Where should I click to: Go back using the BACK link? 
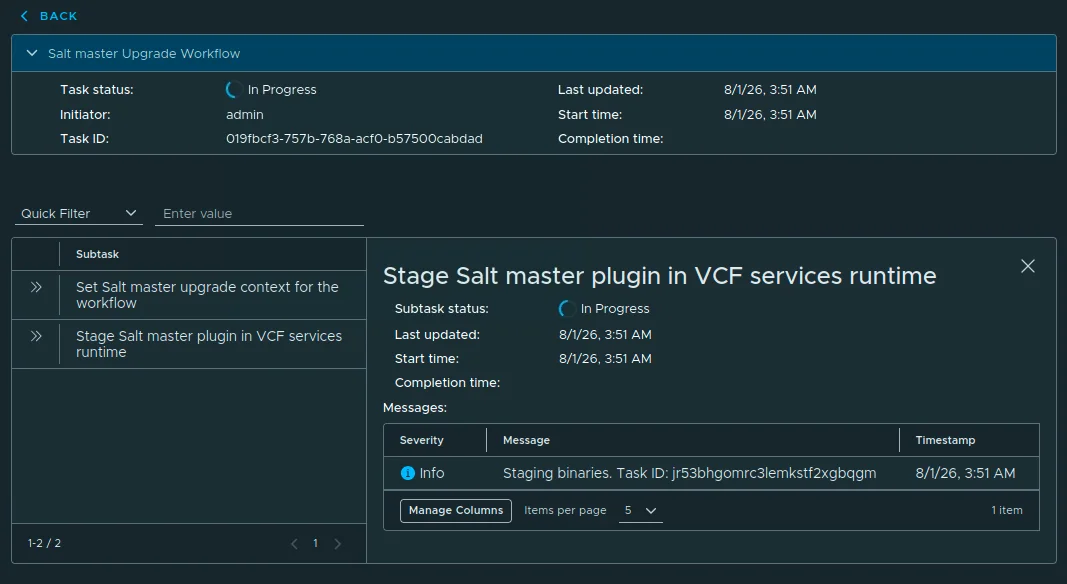coord(49,16)
